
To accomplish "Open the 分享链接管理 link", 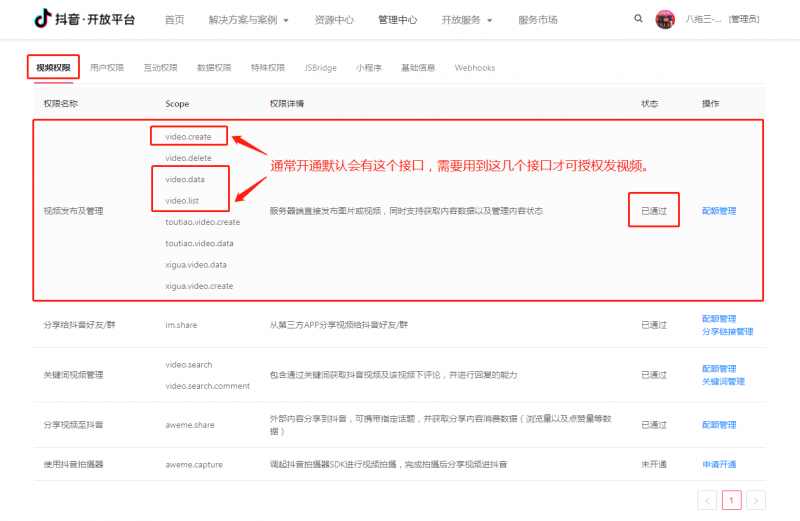I will coord(727,331).
